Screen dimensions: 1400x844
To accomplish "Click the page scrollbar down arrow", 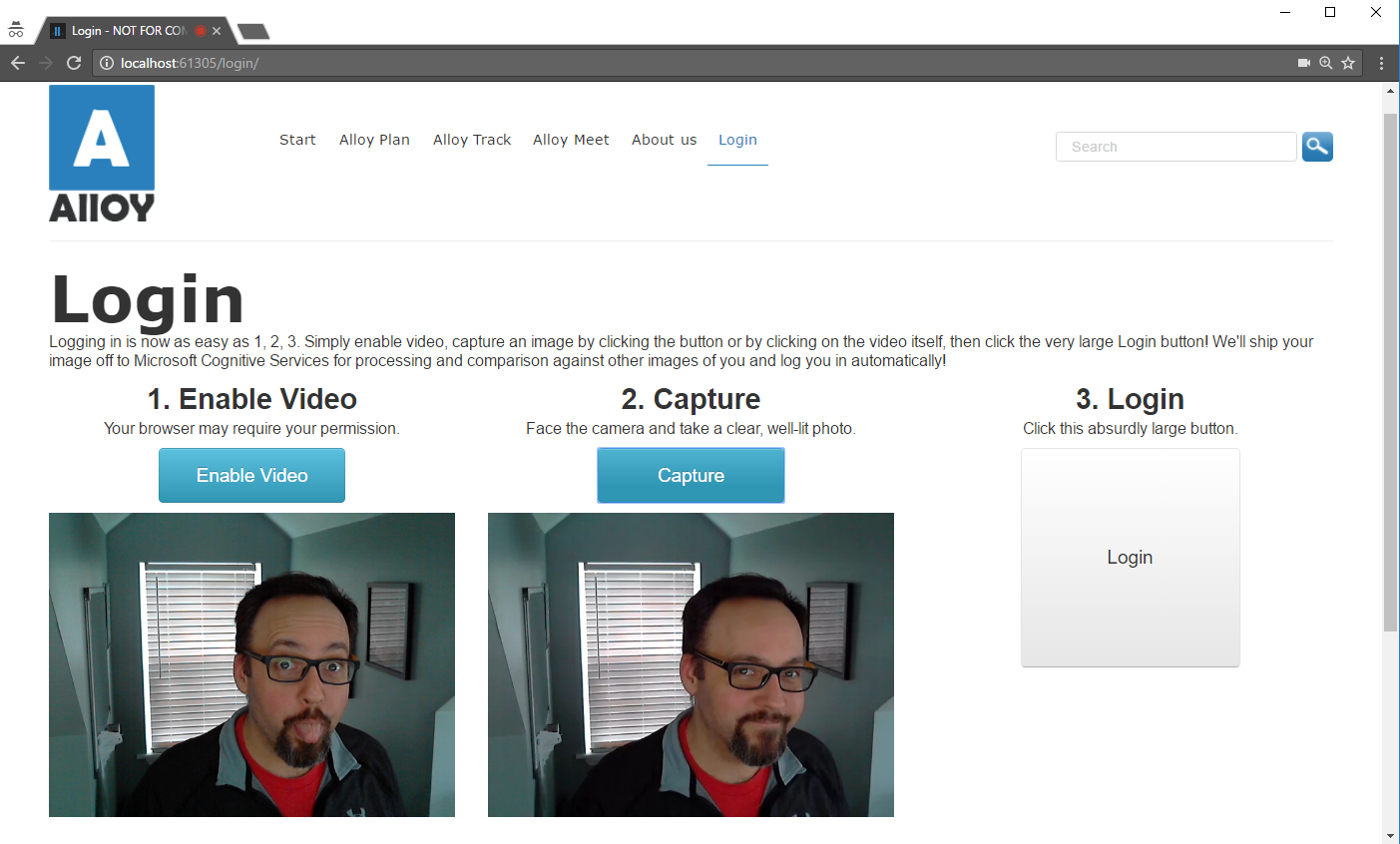I will (1390, 835).
